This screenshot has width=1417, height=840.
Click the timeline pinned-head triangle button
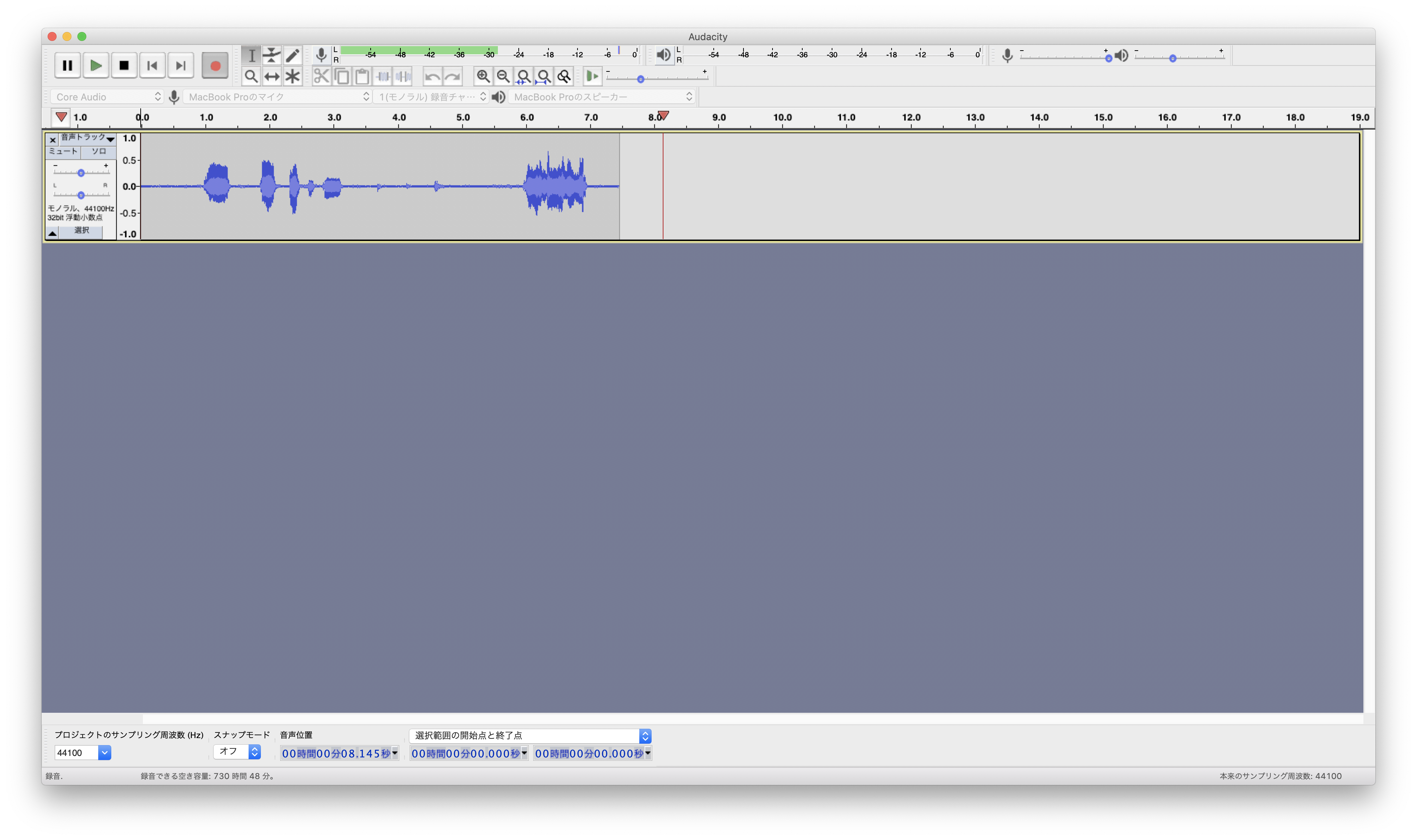coord(61,117)
